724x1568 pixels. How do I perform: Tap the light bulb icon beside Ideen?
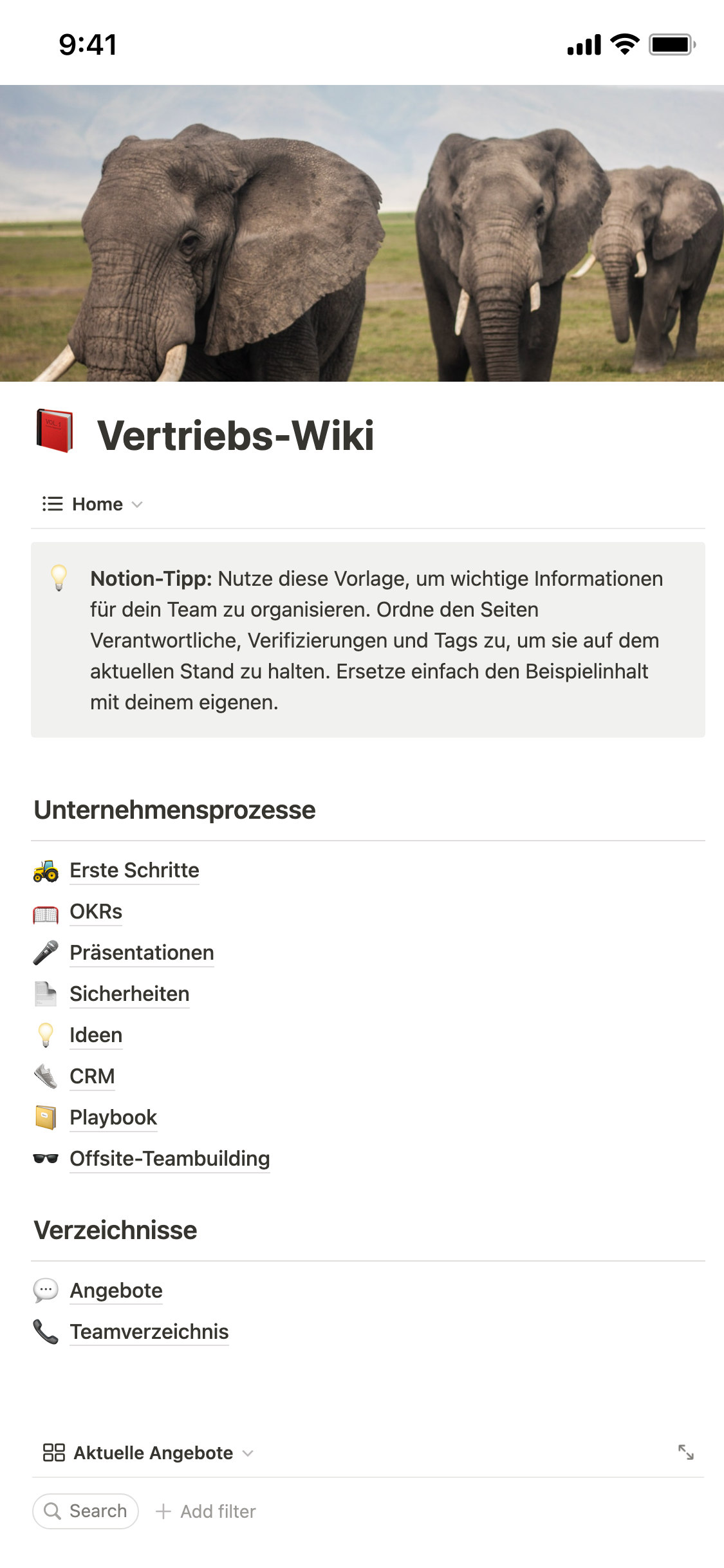click(x=46, y=1035)
